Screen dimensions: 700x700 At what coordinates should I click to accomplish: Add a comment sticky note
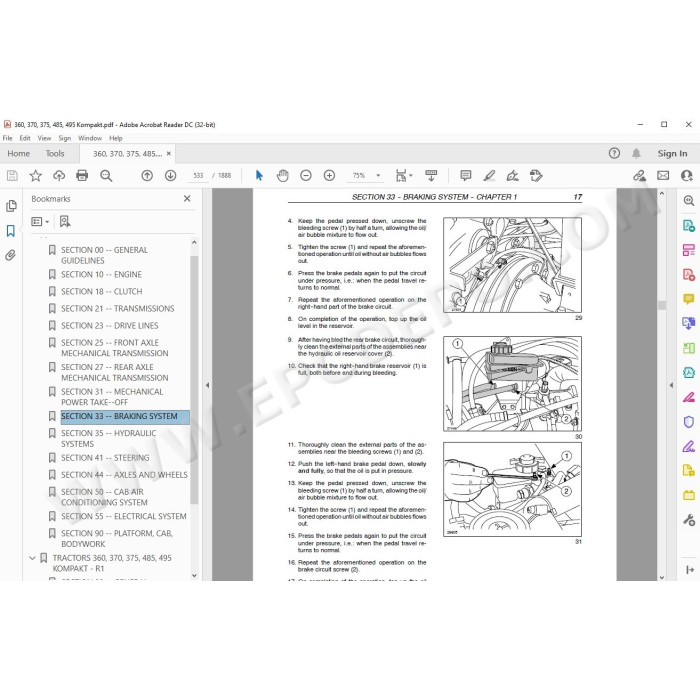466,175
